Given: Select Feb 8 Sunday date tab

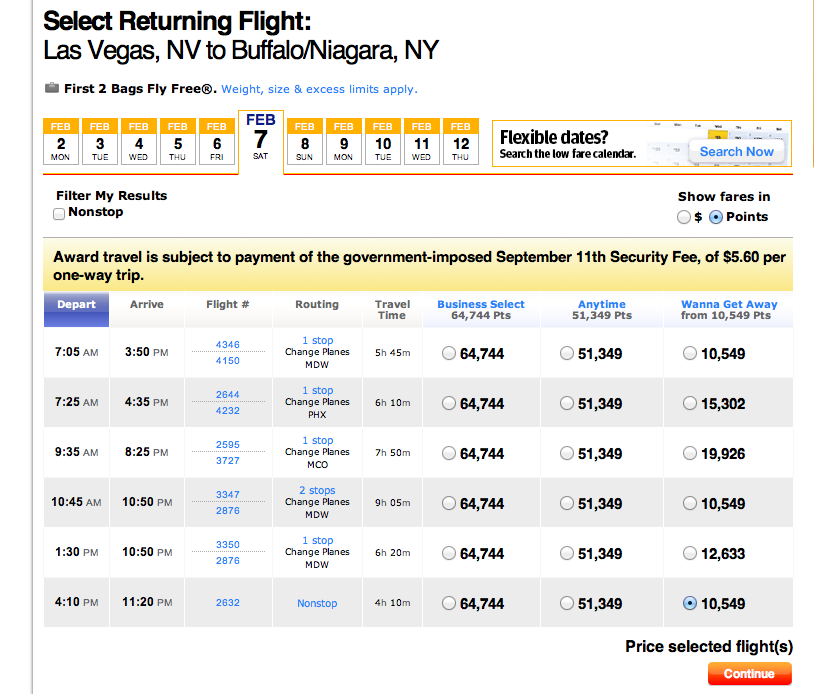Looking at the screenshot, I should (305, 141).
